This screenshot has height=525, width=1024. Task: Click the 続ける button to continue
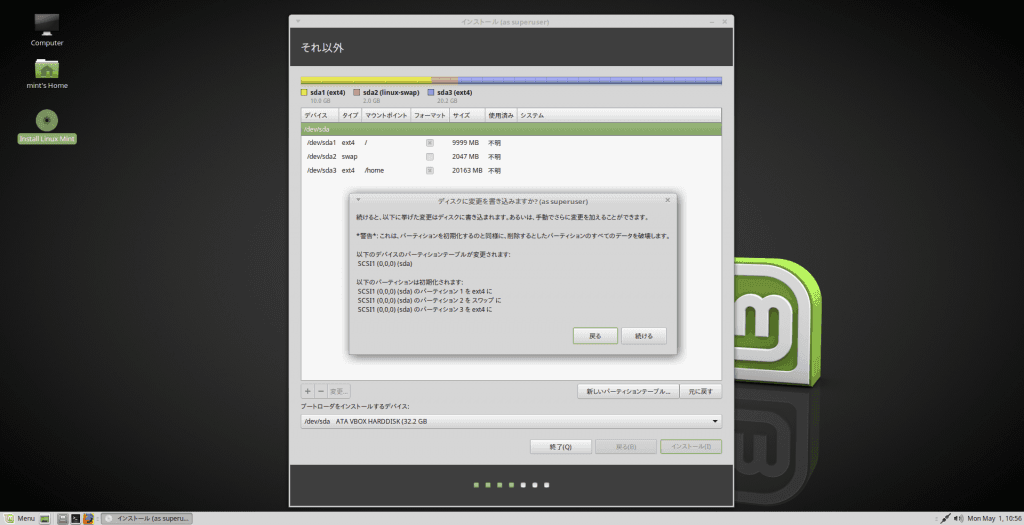(644, 336)
